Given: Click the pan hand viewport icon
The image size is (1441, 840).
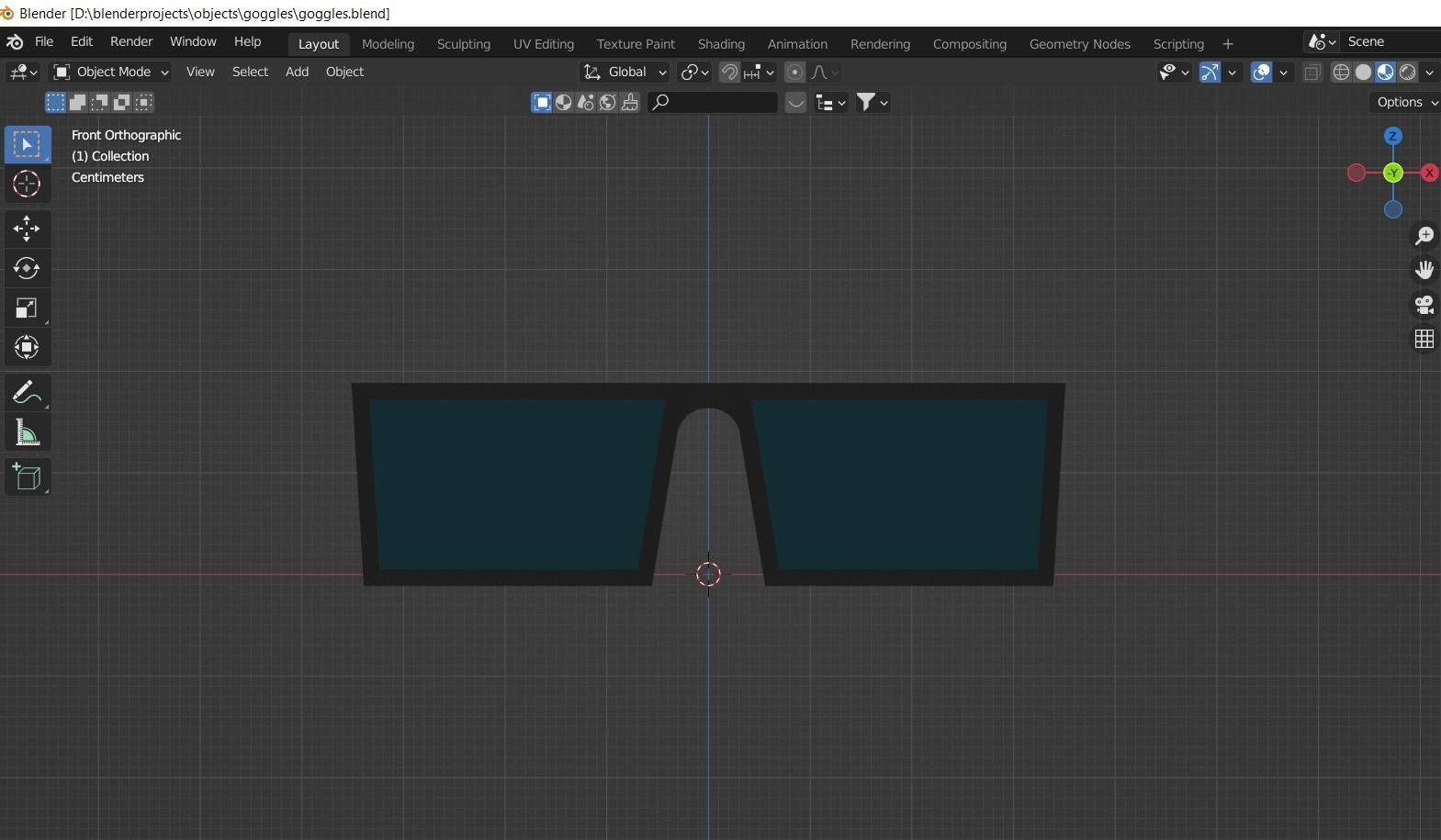Looking at the screenshot, I should (1424, 270).
